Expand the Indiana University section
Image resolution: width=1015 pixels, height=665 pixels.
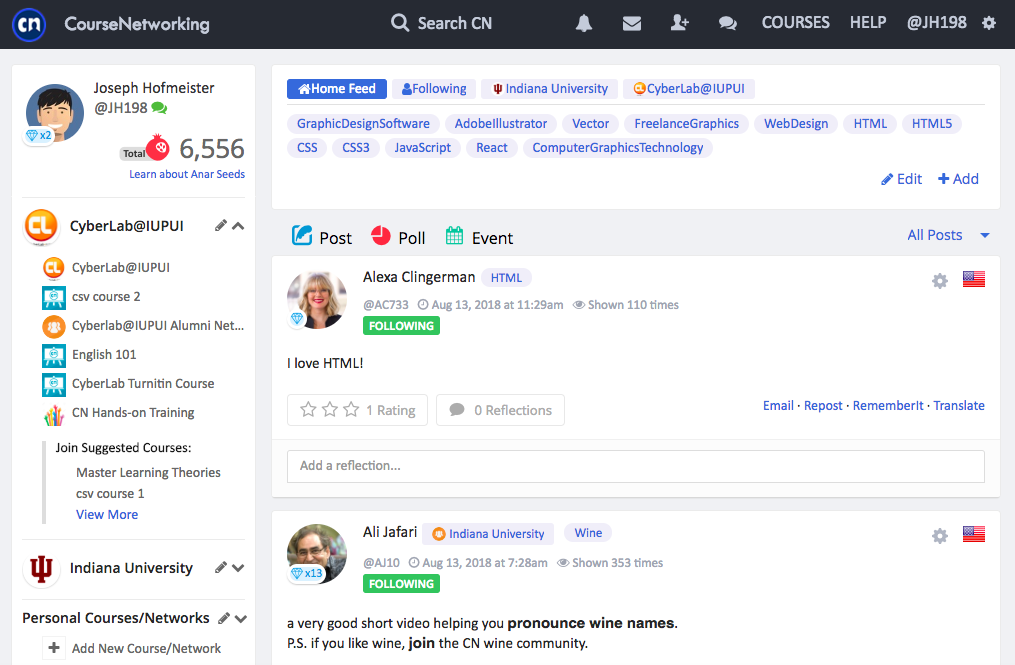click(x=238, y=568)
